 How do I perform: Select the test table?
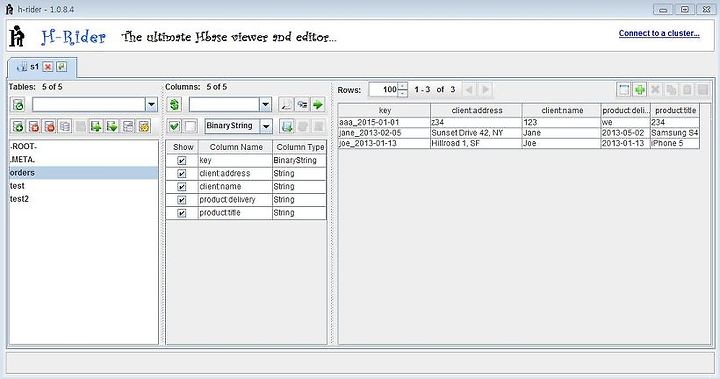[x=84, y=186]
